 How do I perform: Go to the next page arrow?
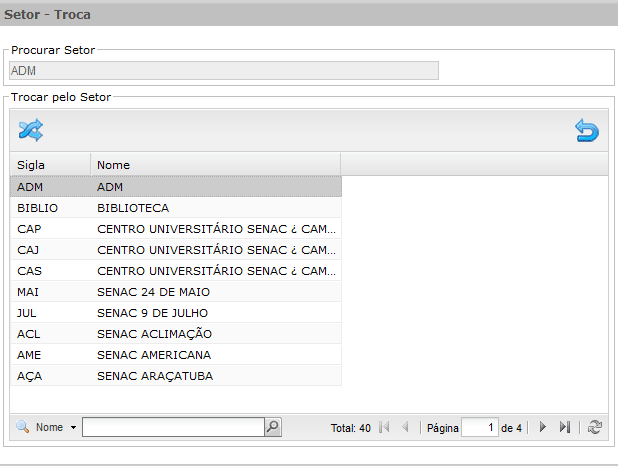point(543,427)
